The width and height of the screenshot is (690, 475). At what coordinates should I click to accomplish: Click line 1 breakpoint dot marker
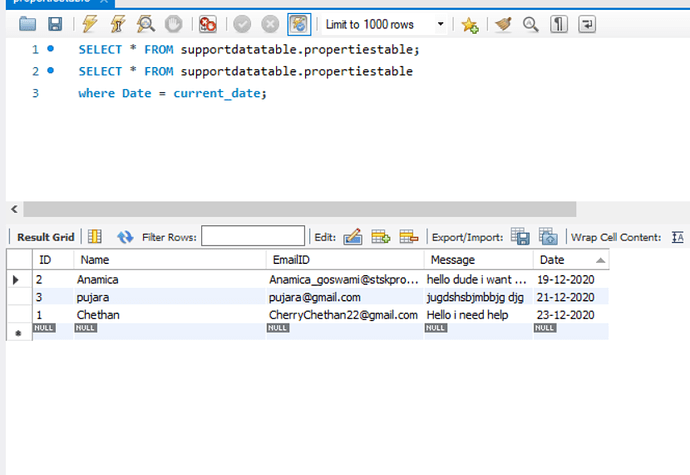pyautogui.click(x=51, y=48)
